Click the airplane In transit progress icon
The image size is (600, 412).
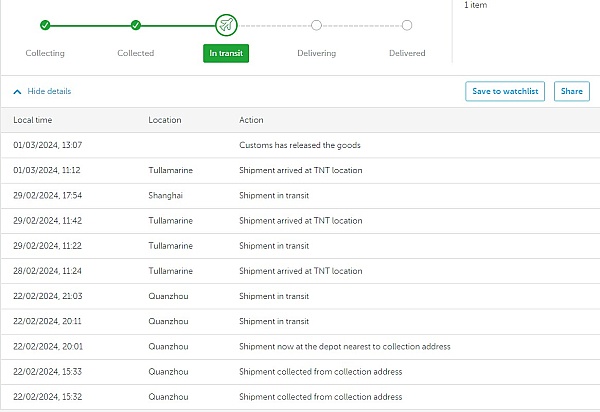tap(226, 25)
